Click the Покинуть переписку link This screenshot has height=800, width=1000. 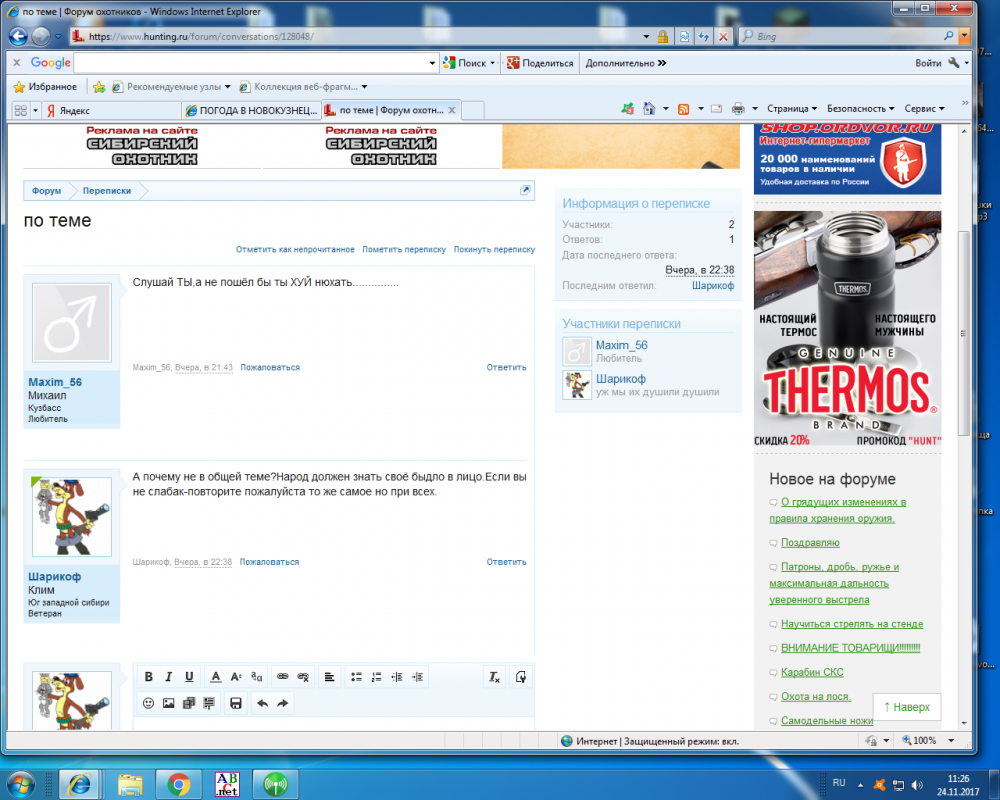click(x=494, y=249)
